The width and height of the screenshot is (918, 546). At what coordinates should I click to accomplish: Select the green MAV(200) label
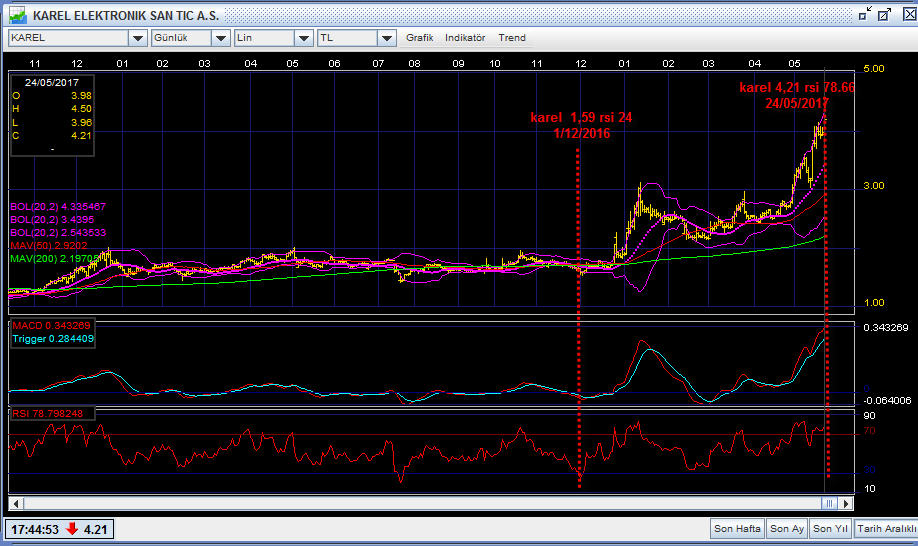pyautogui.click(x=54, y=258)
